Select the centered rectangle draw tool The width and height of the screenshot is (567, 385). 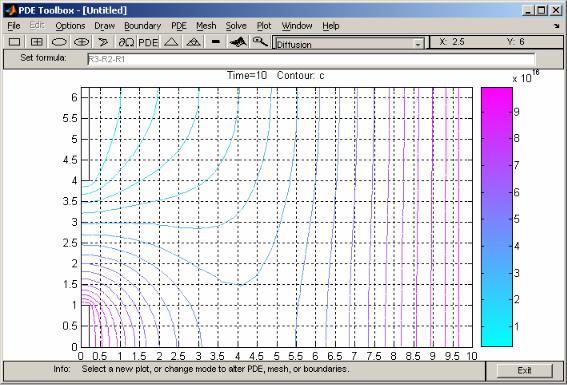pyautogui.click(x=37, y=42)
